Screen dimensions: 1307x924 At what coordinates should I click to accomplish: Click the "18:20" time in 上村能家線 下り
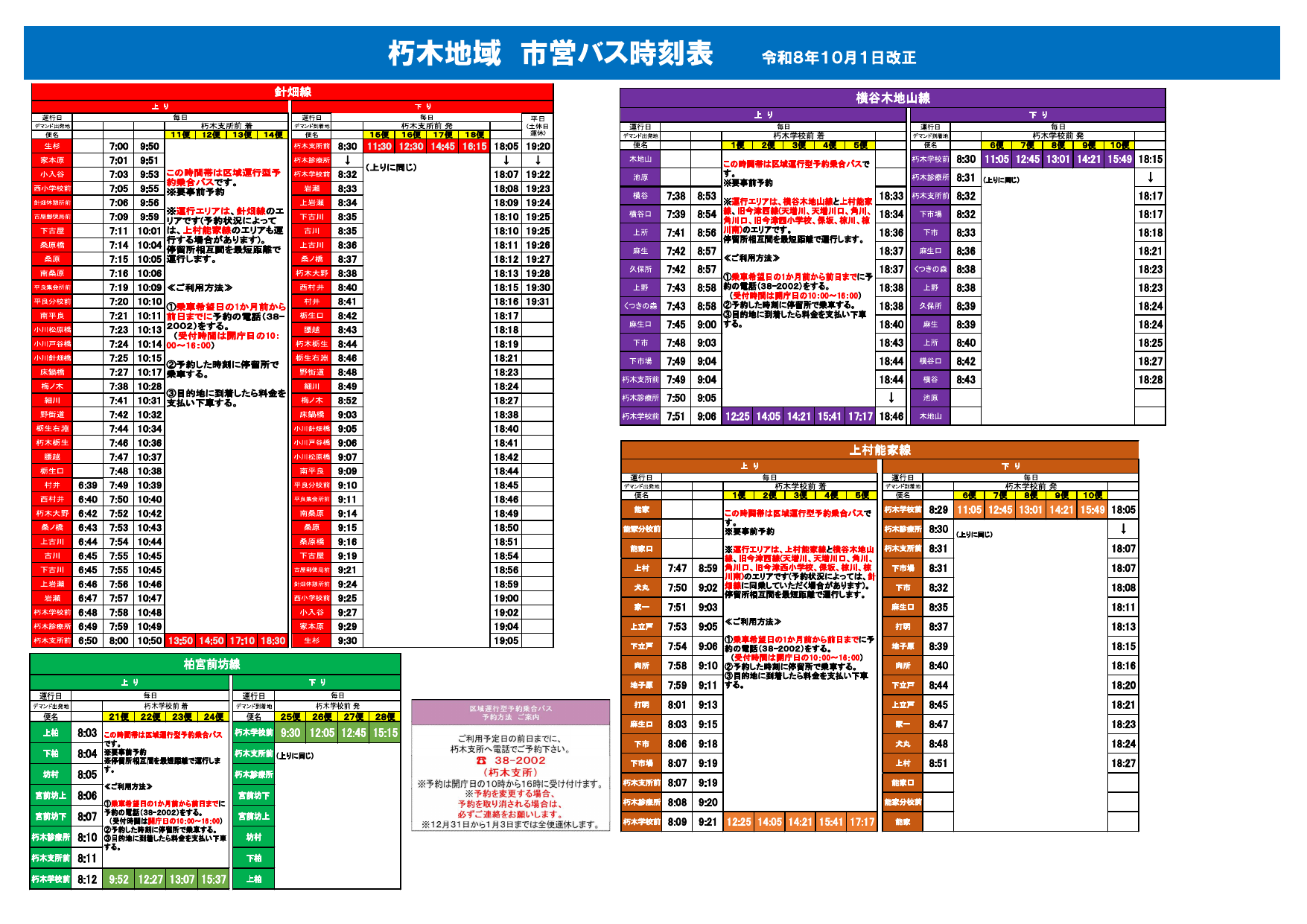tap(1124, 686)
